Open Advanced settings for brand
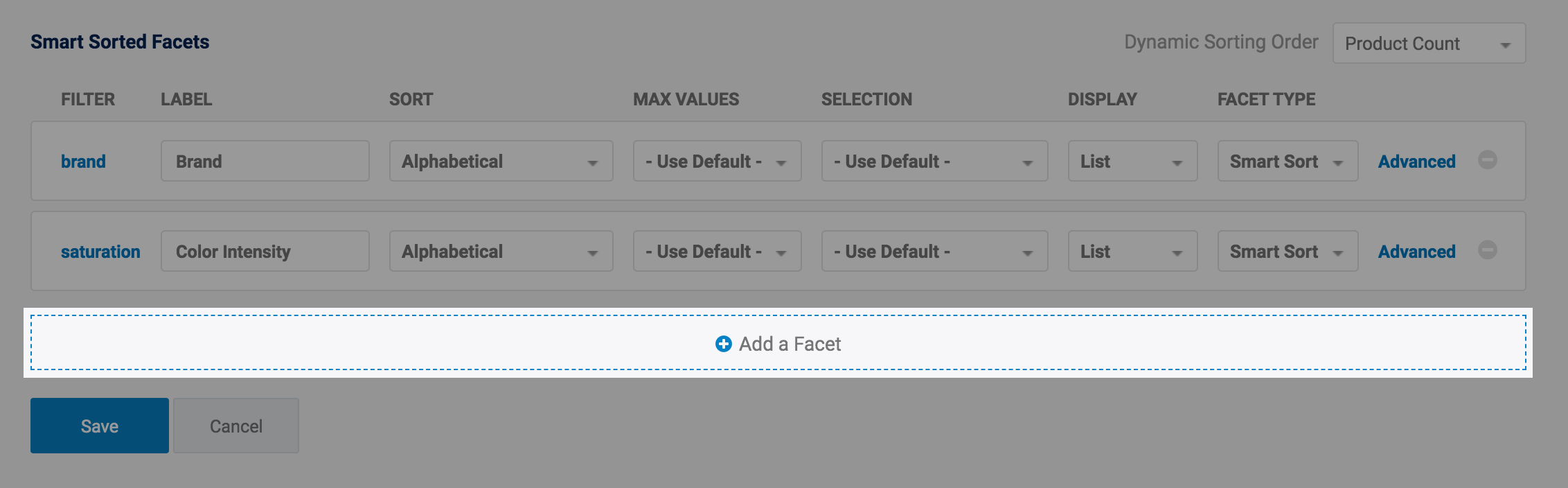1568x488 pixels. 1416,162
